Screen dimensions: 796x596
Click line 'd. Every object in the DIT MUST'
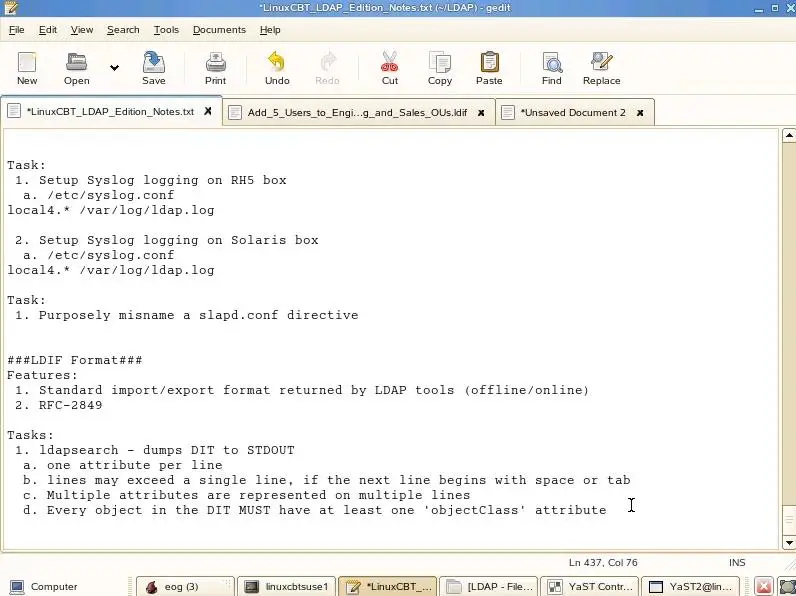(315, 510)
